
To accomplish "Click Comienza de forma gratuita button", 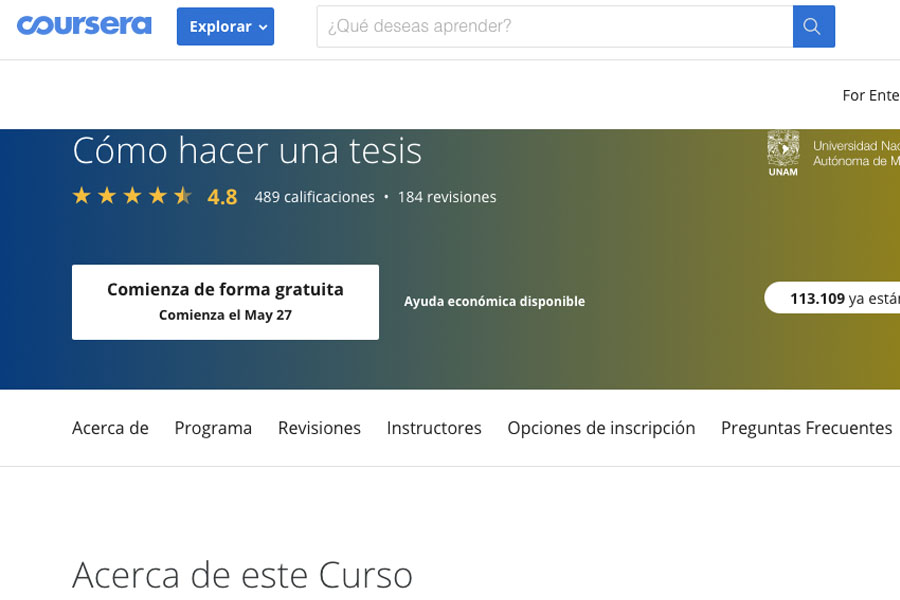I will (x=225, y=302).
